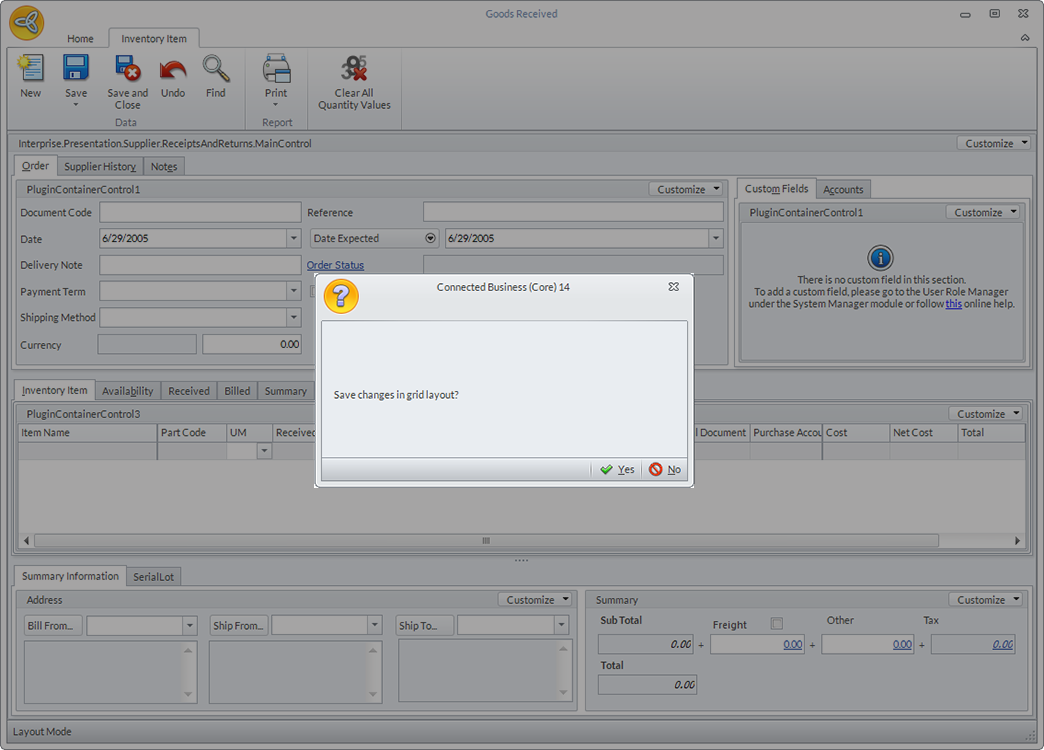The height and width of the screenshot is (750, 1044).
Task: Confirm with Yes button in dialog
Action: coord(618,470)
